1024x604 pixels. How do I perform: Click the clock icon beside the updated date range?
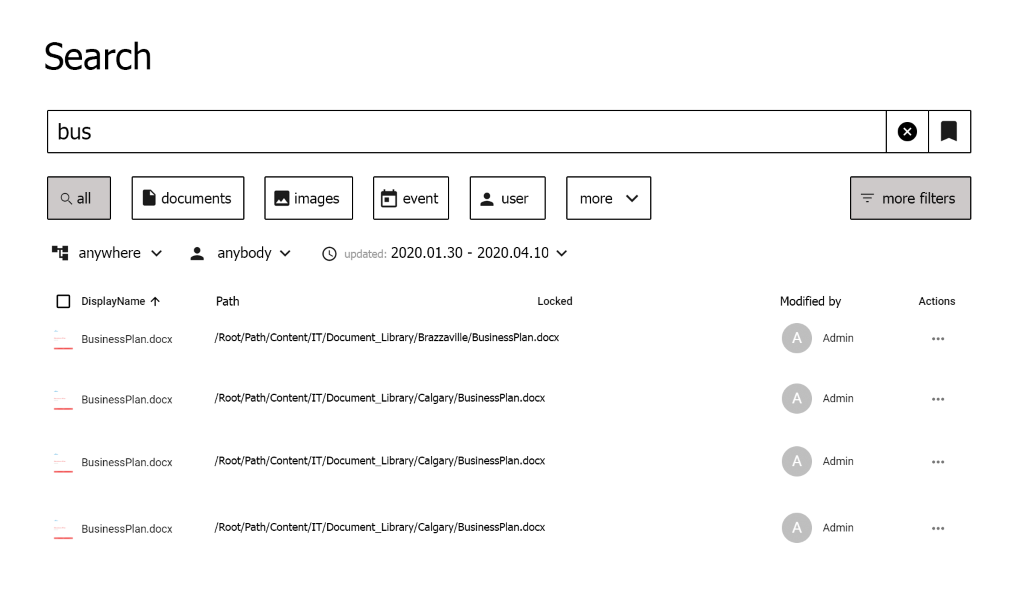point(330,253)
